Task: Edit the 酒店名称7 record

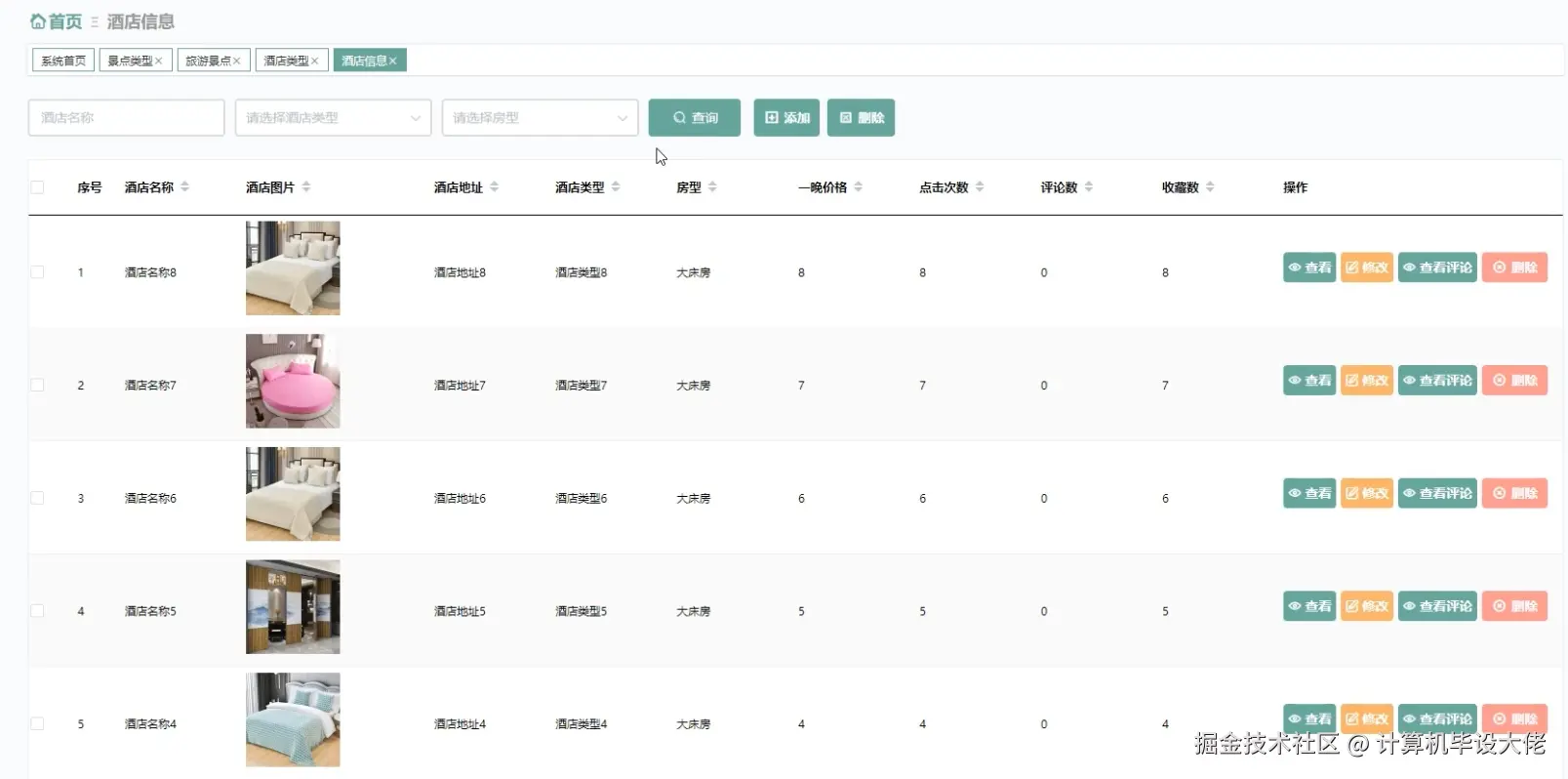Action: pyautogui.click(x=1367, y=381)
